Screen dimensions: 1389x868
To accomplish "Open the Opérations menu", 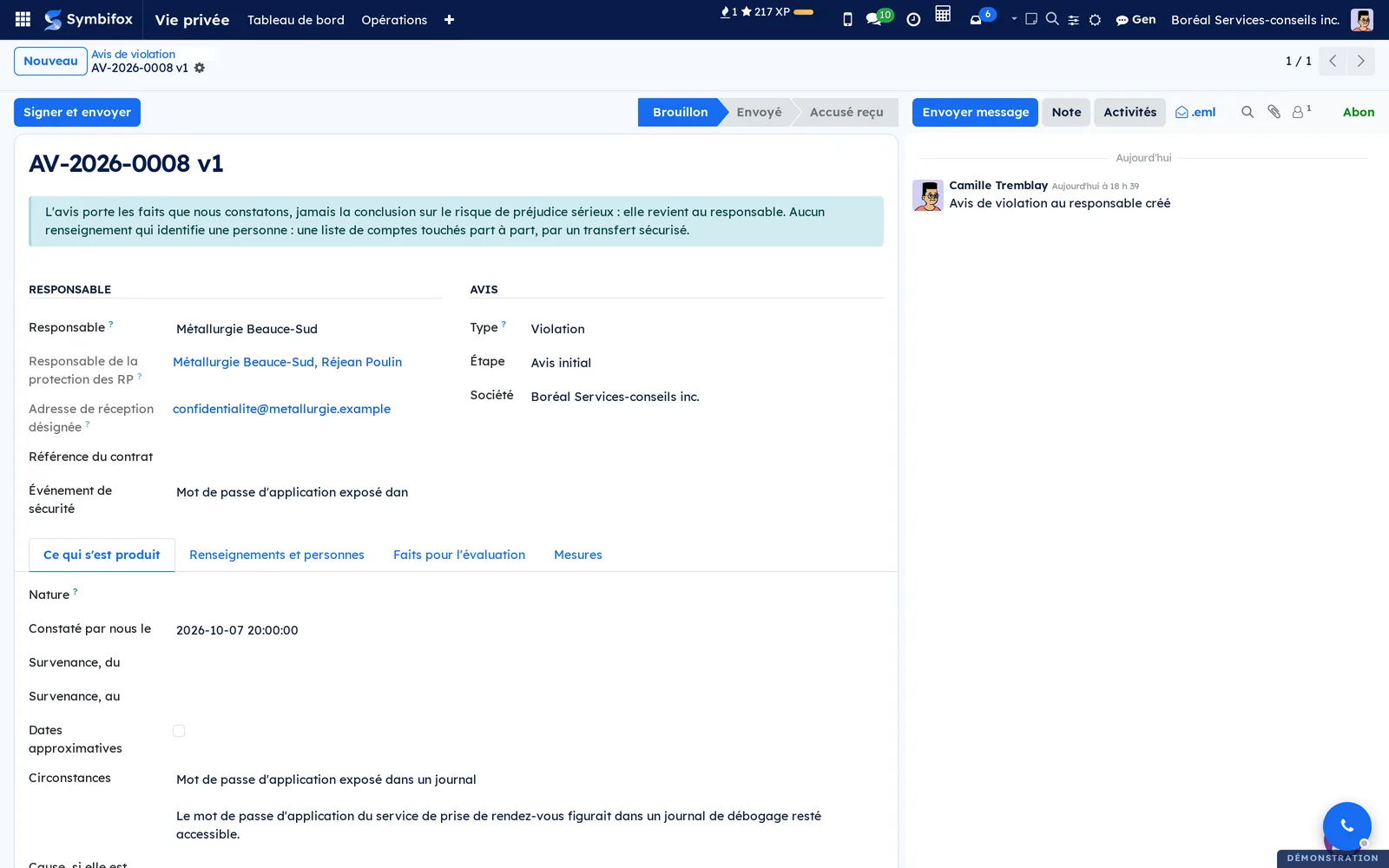I will (x=394, y=20).
